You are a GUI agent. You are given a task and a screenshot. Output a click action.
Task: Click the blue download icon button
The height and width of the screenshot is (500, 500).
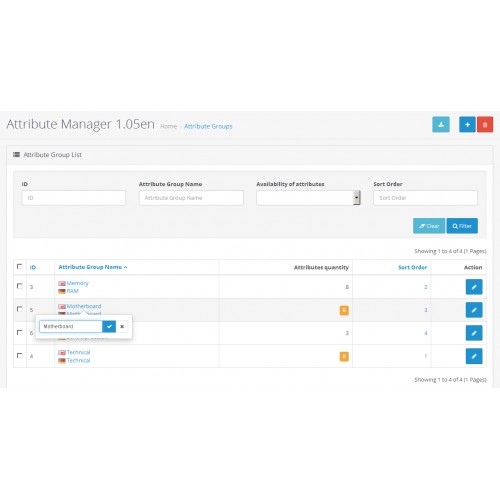pyautogui.click(x=441, y=124)
